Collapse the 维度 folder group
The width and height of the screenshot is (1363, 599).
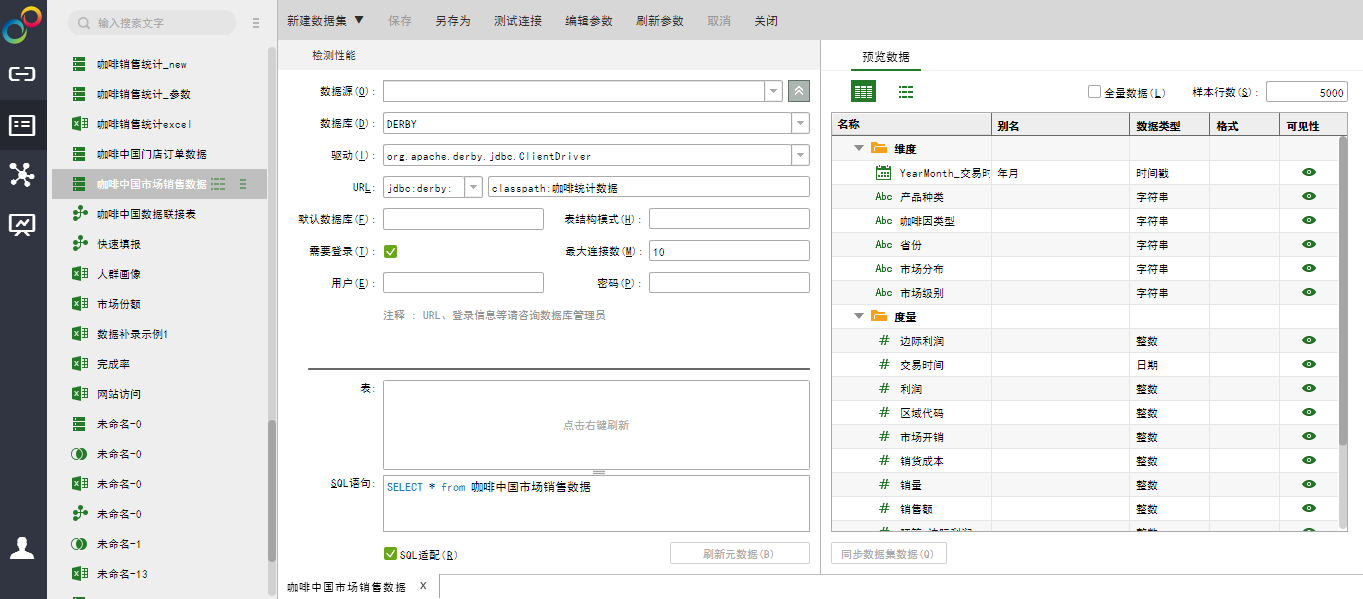[x=858, y=149]
